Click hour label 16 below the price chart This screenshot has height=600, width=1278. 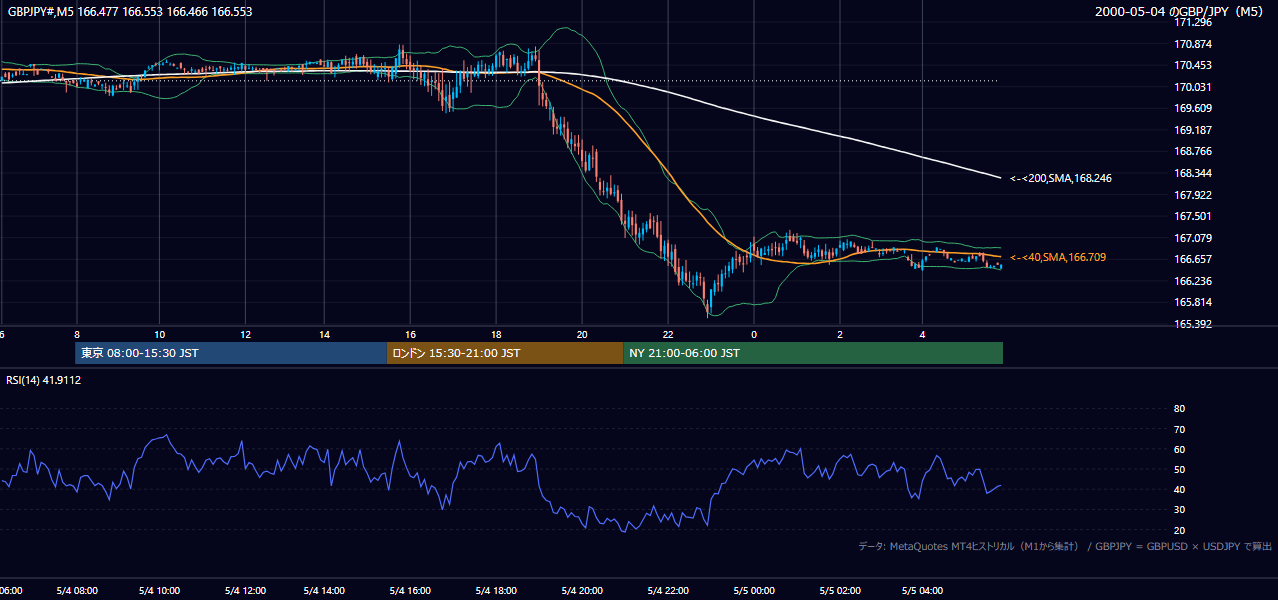point(410,334)
